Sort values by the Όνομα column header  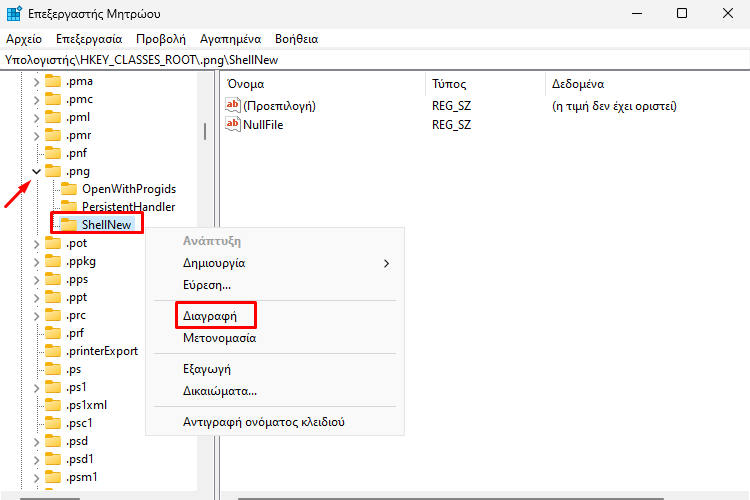pyautogui.click(x=323, y=84)
